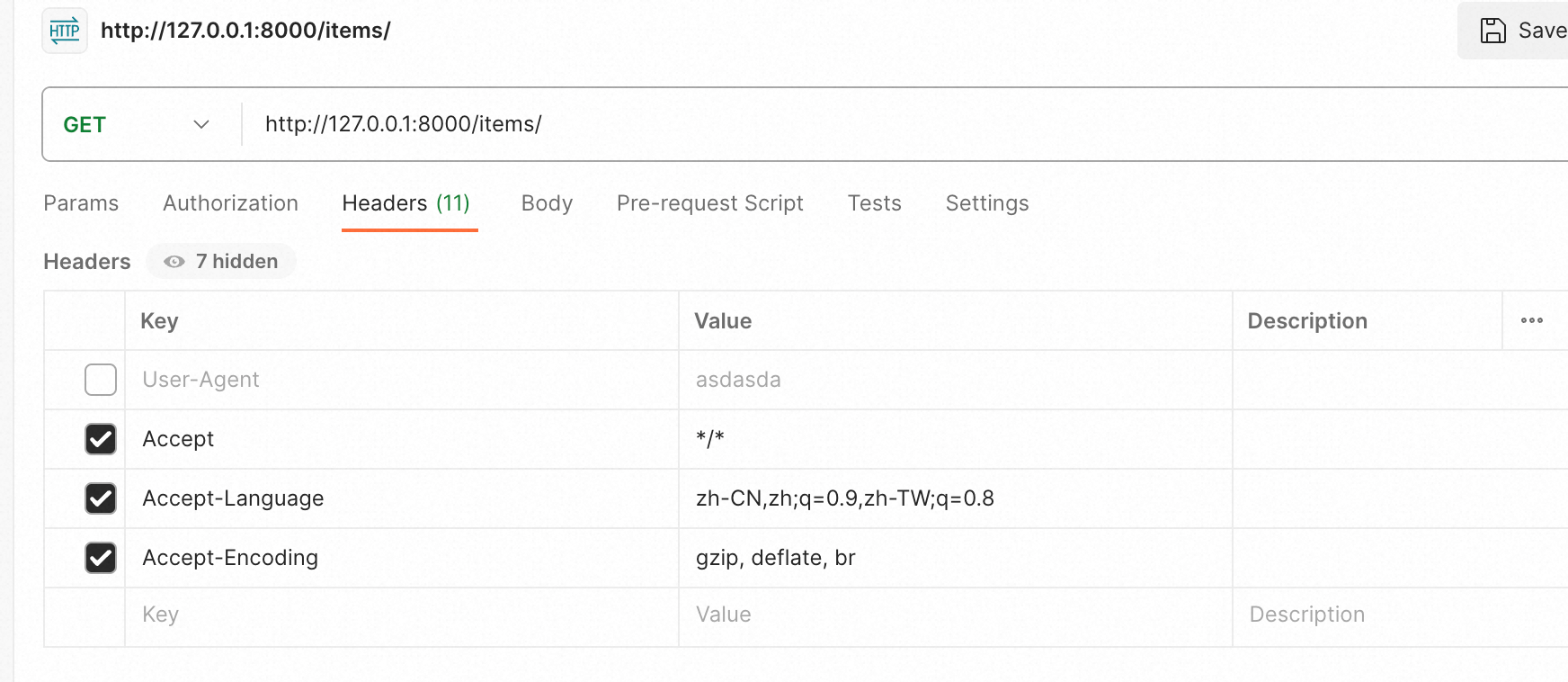Open the three-dots column options menu
Screen dimensions: 1568x682
(1531, 320)
